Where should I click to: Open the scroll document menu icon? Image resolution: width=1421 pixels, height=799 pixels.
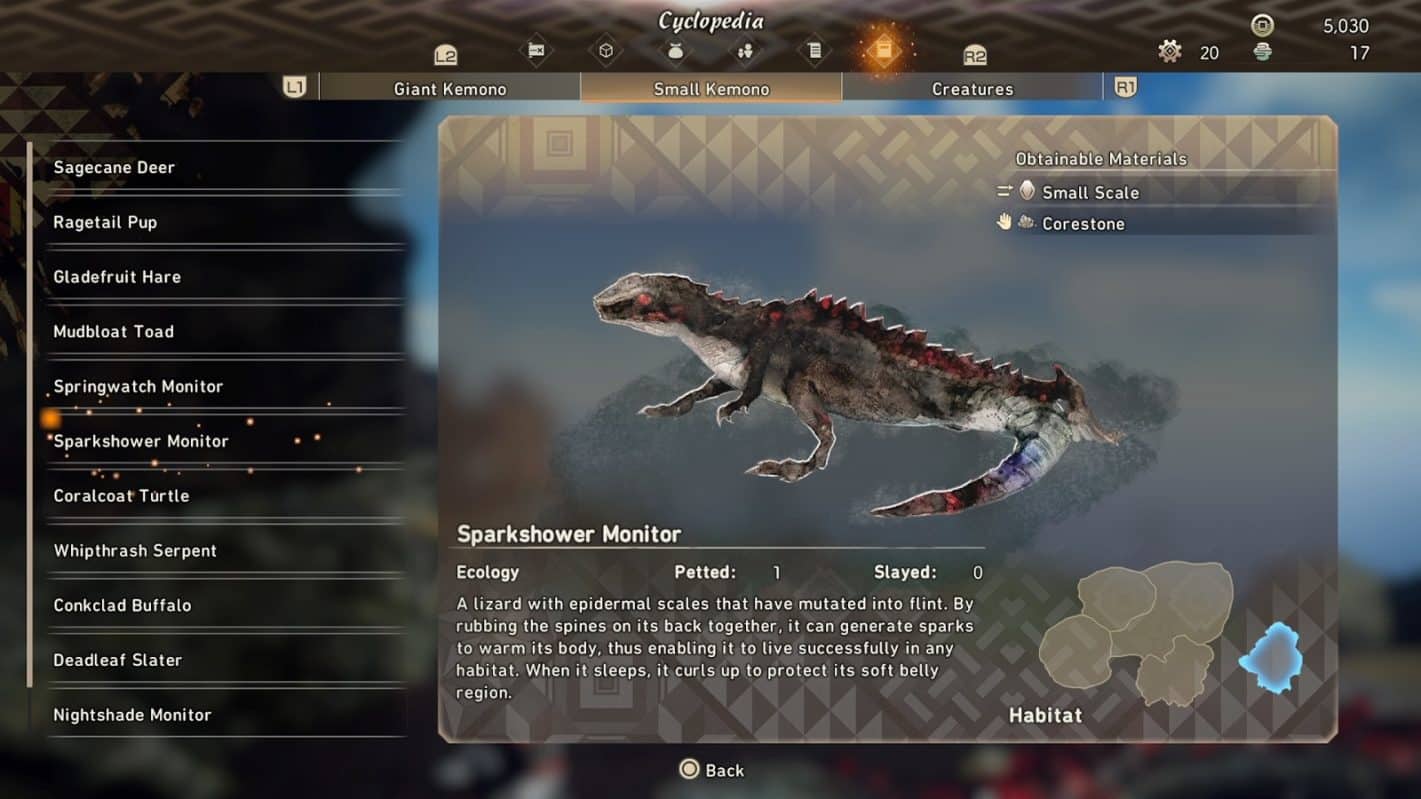click(815, 51)
